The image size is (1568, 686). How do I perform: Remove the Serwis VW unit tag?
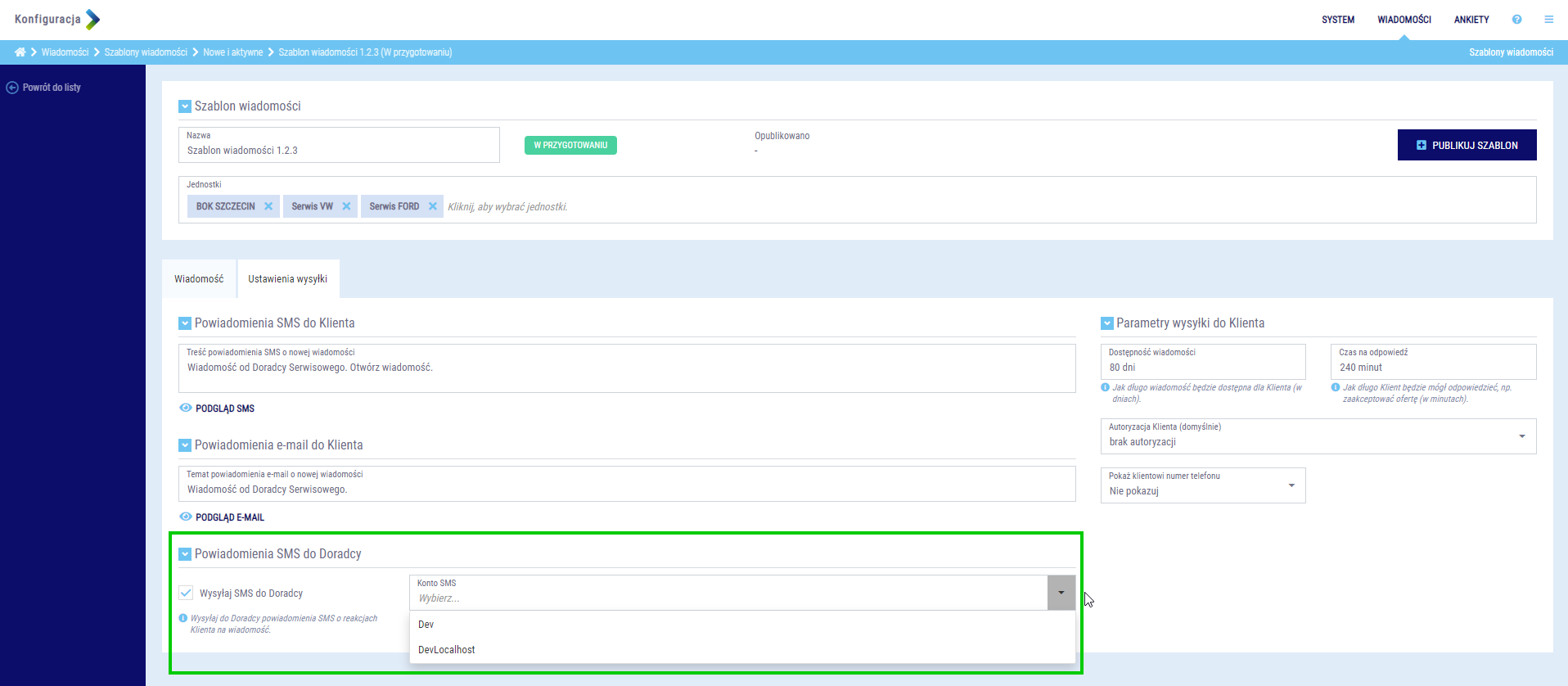pos(346,206)
